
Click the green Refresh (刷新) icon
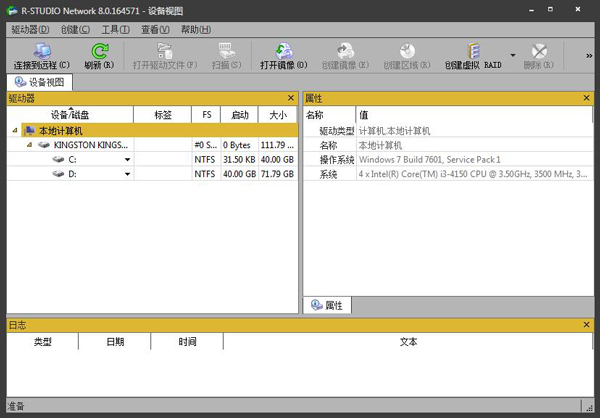click(x=99, y=51)
